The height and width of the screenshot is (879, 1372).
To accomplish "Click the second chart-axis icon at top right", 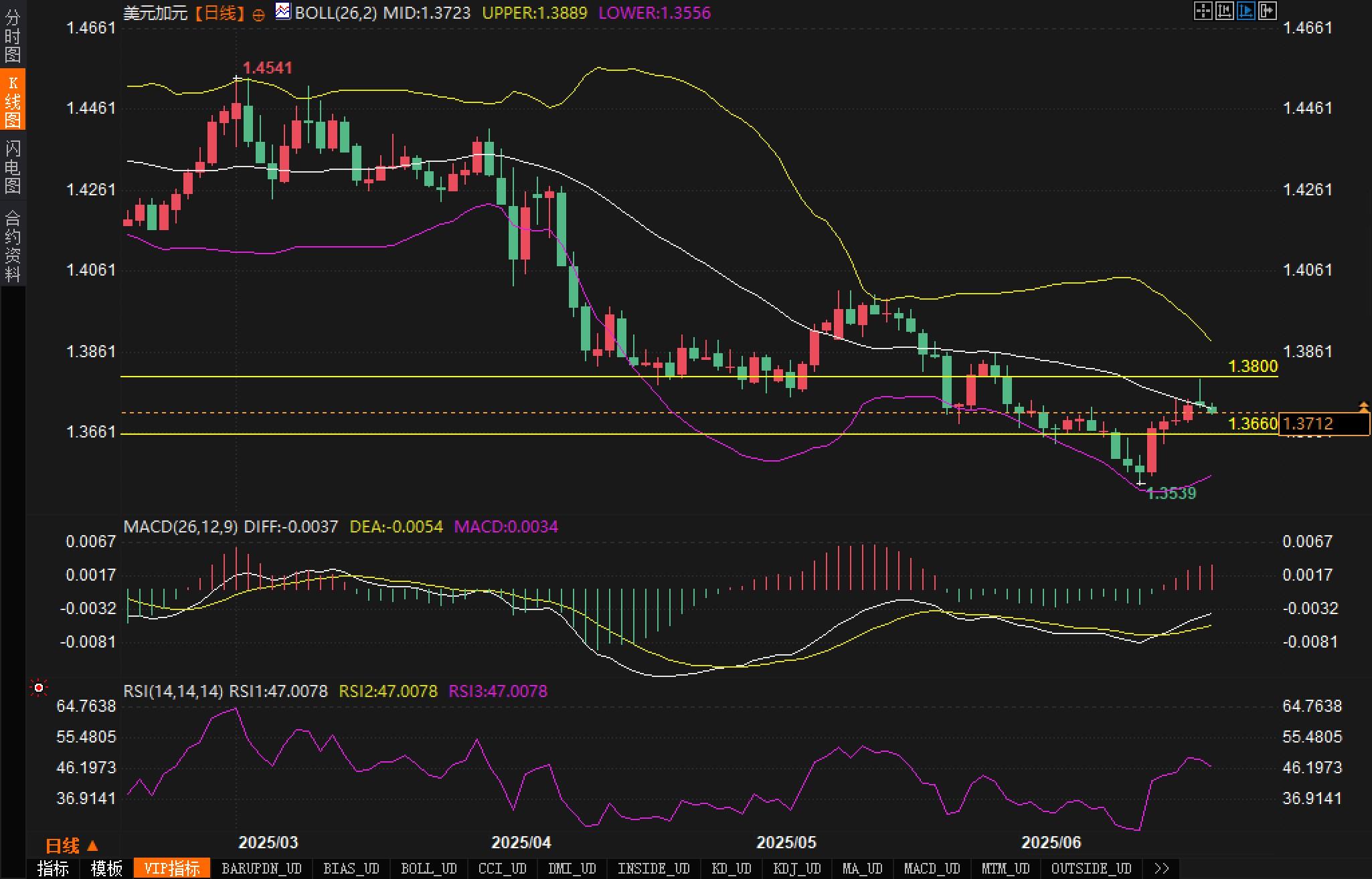I will (1224, 11).
